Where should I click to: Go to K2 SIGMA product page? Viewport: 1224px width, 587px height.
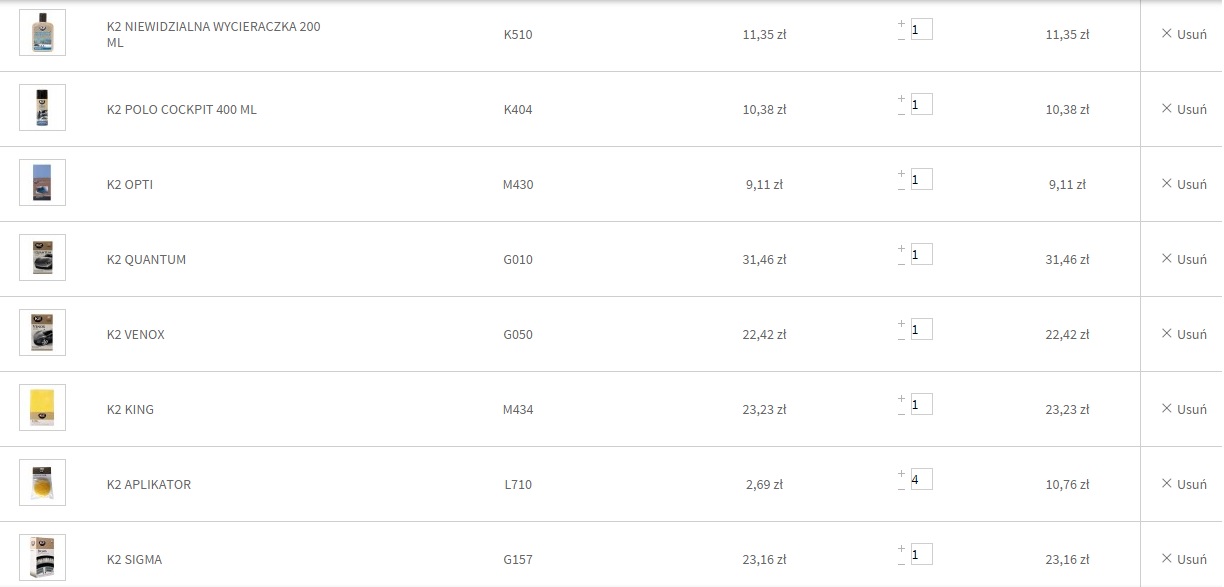134,560
